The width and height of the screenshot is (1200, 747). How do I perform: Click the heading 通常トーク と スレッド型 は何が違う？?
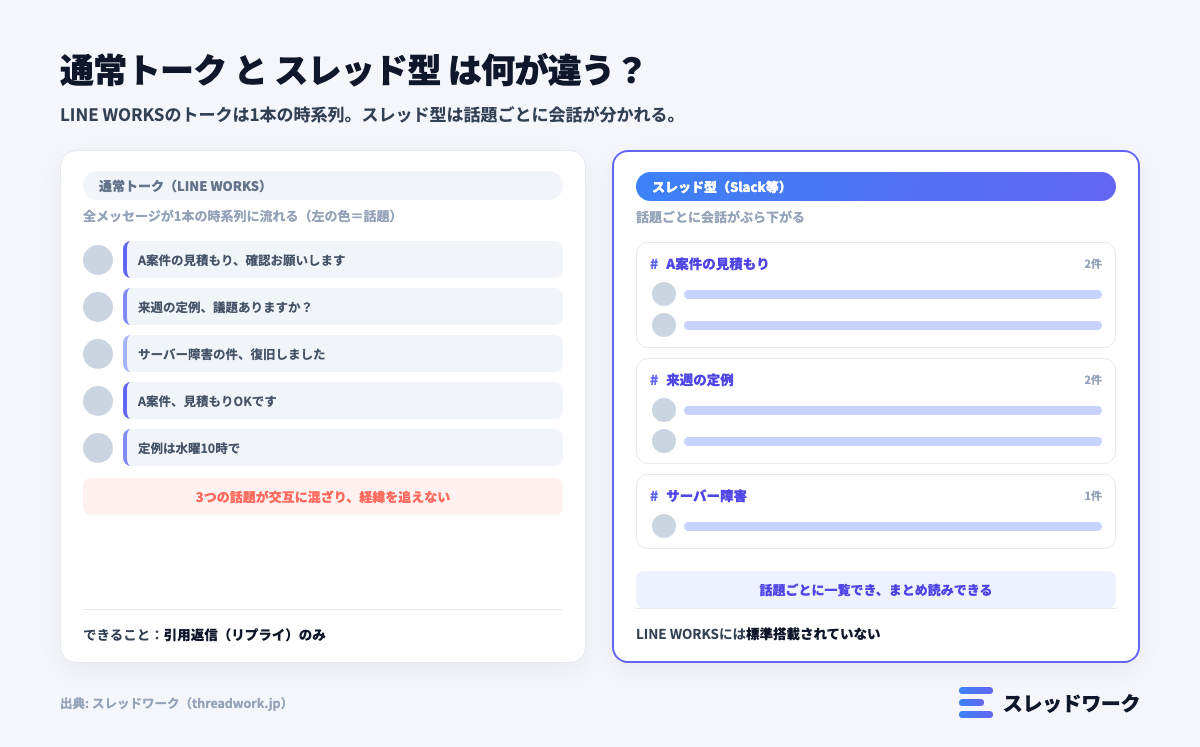tap(350, 71)
